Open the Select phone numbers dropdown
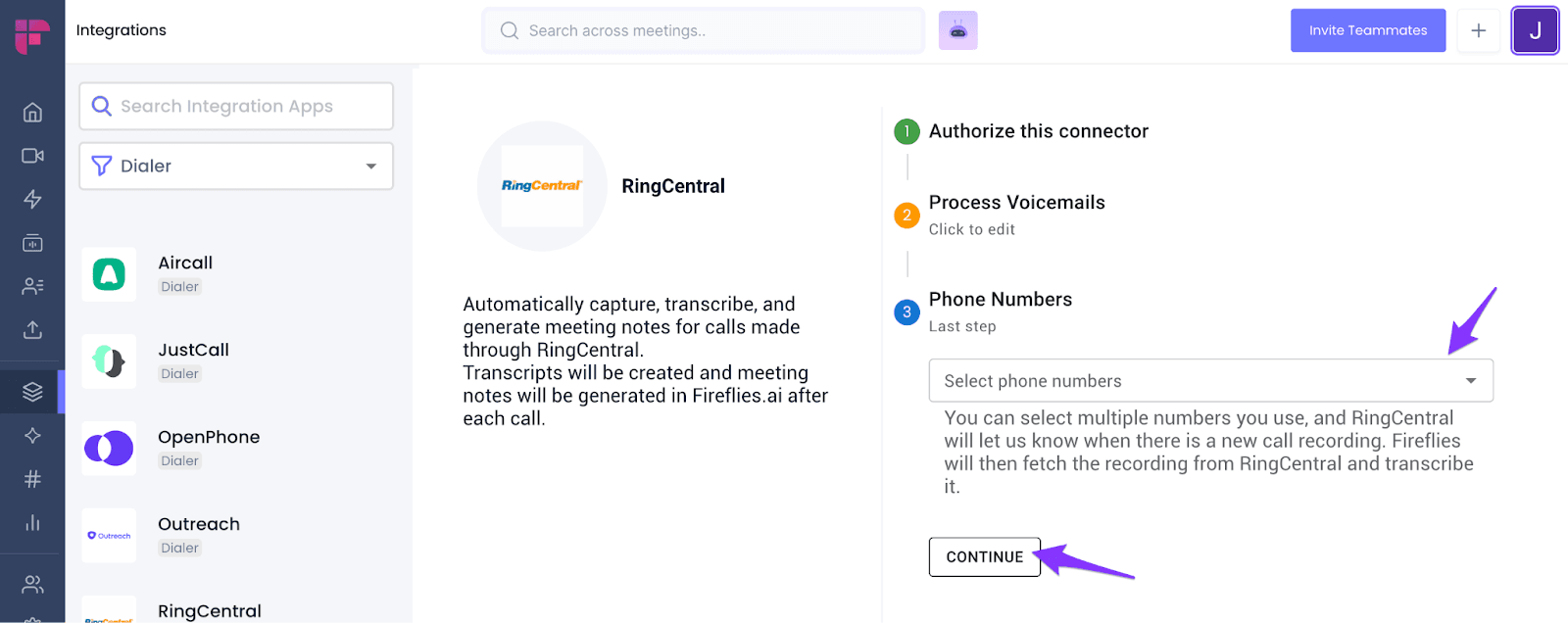Viewport: 1568px width, 623px height. click(x=1210, y=381)
